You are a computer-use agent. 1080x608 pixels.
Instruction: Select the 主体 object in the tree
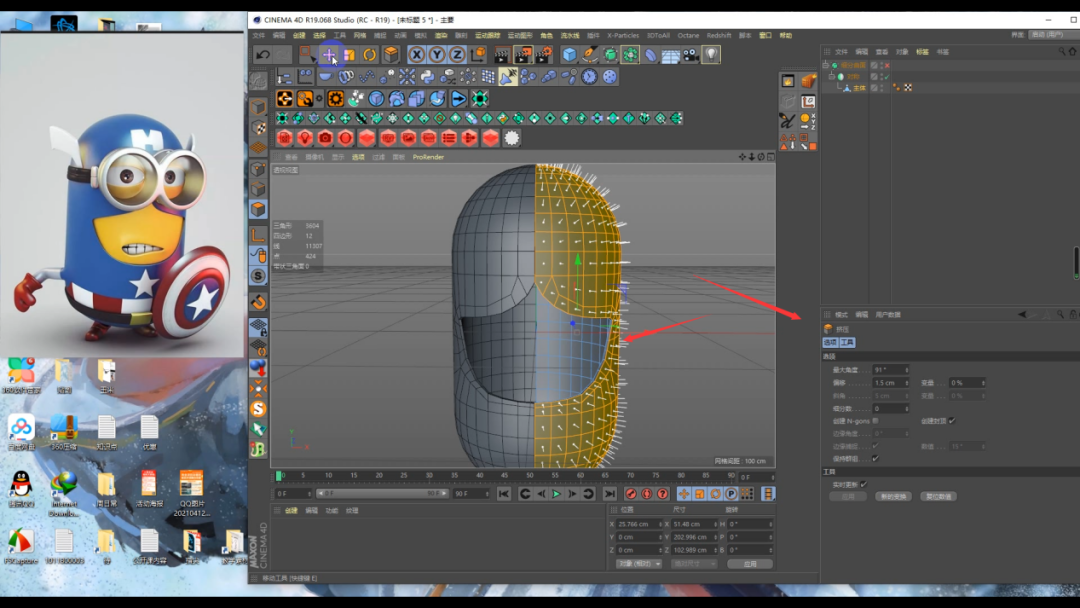pos(860,88)
